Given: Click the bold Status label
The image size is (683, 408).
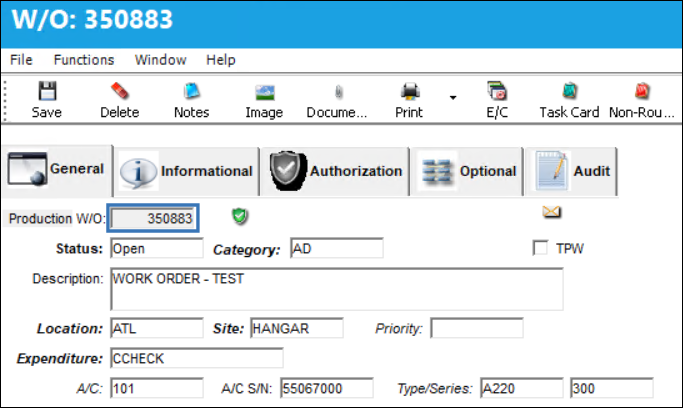Looking at the screenshot, I should [79, 249].
